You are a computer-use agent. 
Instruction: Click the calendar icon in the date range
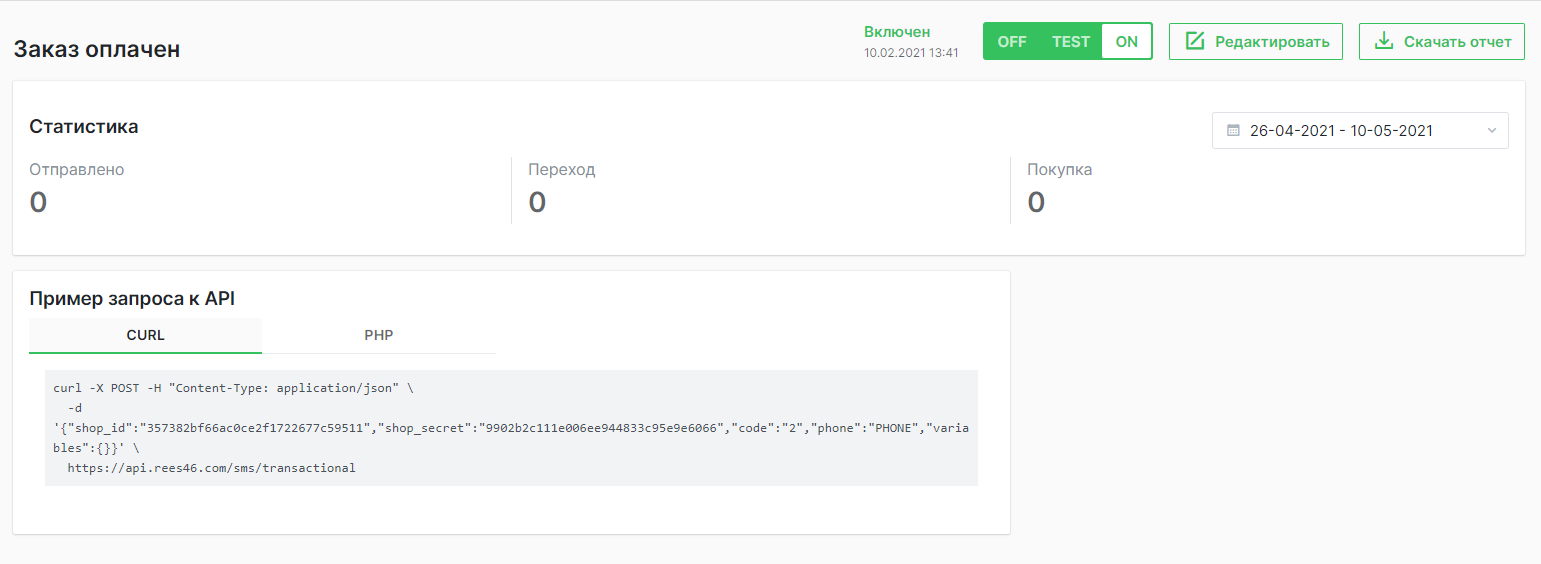click(1233, 131)
